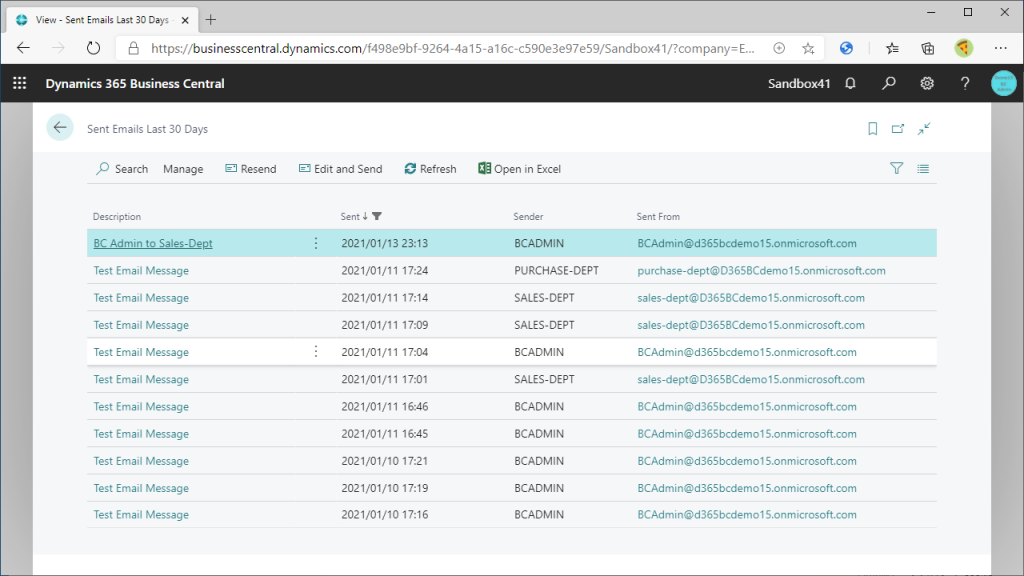The height and width of the screenshot is (576, 1024).
Task: Open the Sent From column header menu
Action: [658, 216]
